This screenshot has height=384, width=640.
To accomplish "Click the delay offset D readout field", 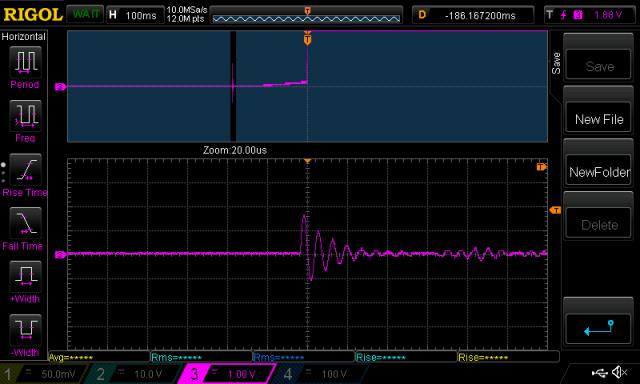I will tap(473, 15).
